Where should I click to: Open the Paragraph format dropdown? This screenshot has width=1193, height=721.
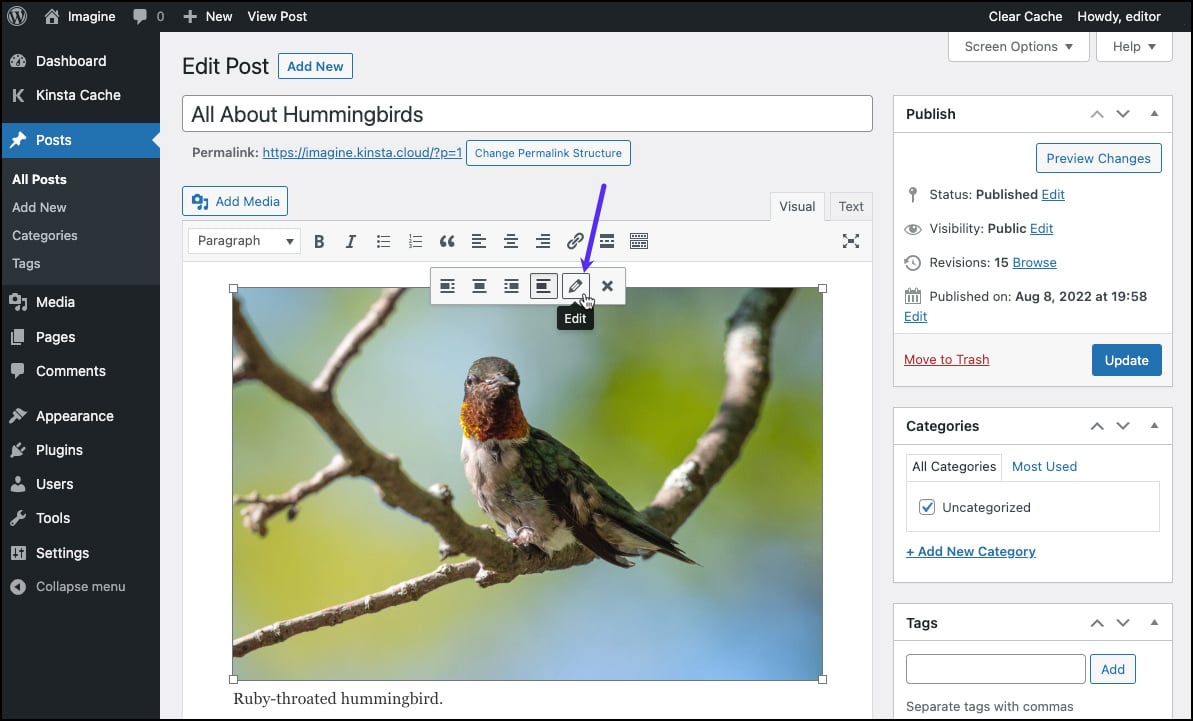243,241
